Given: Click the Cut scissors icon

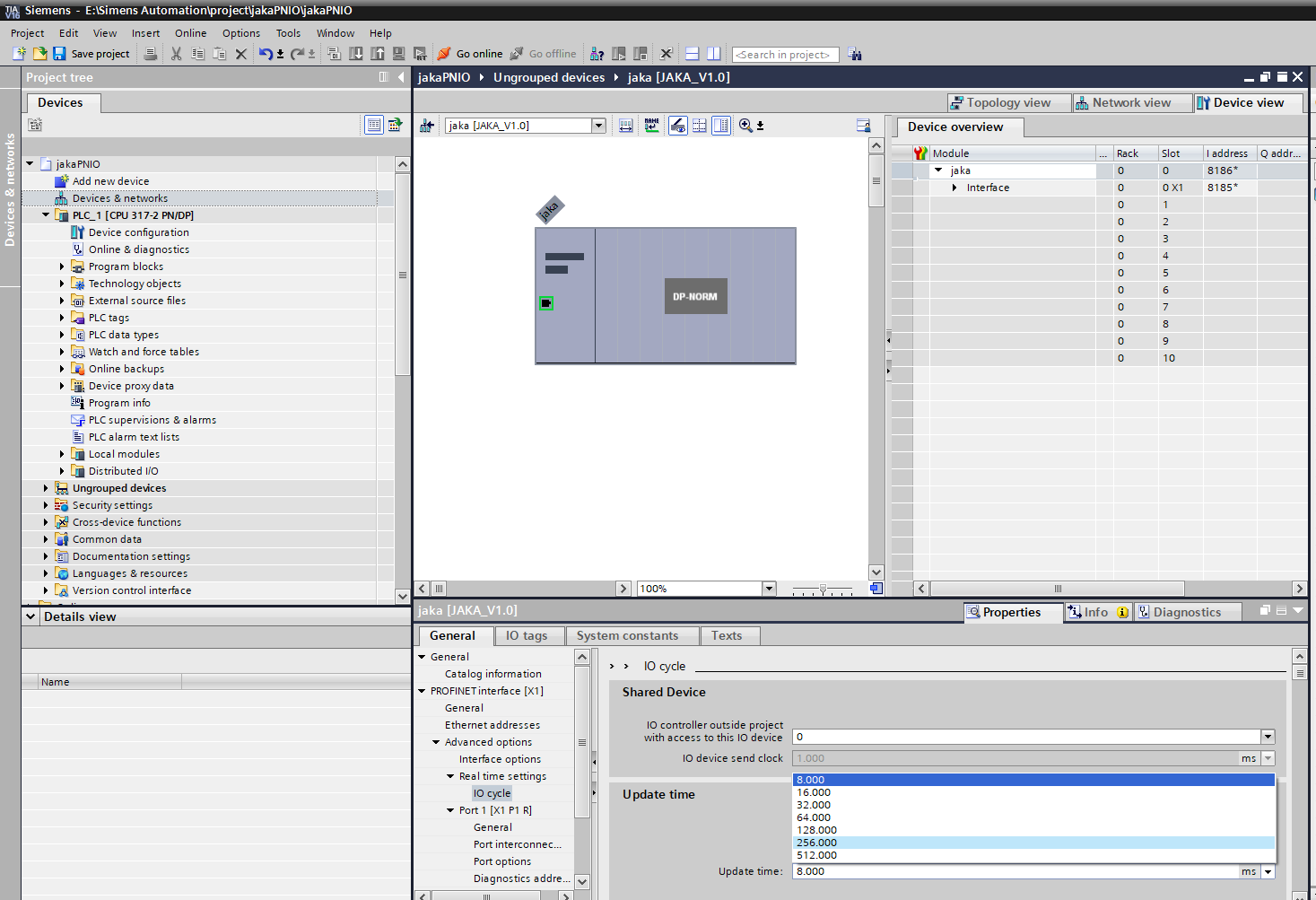Looking at the screenshot, I should coord(176,54).
